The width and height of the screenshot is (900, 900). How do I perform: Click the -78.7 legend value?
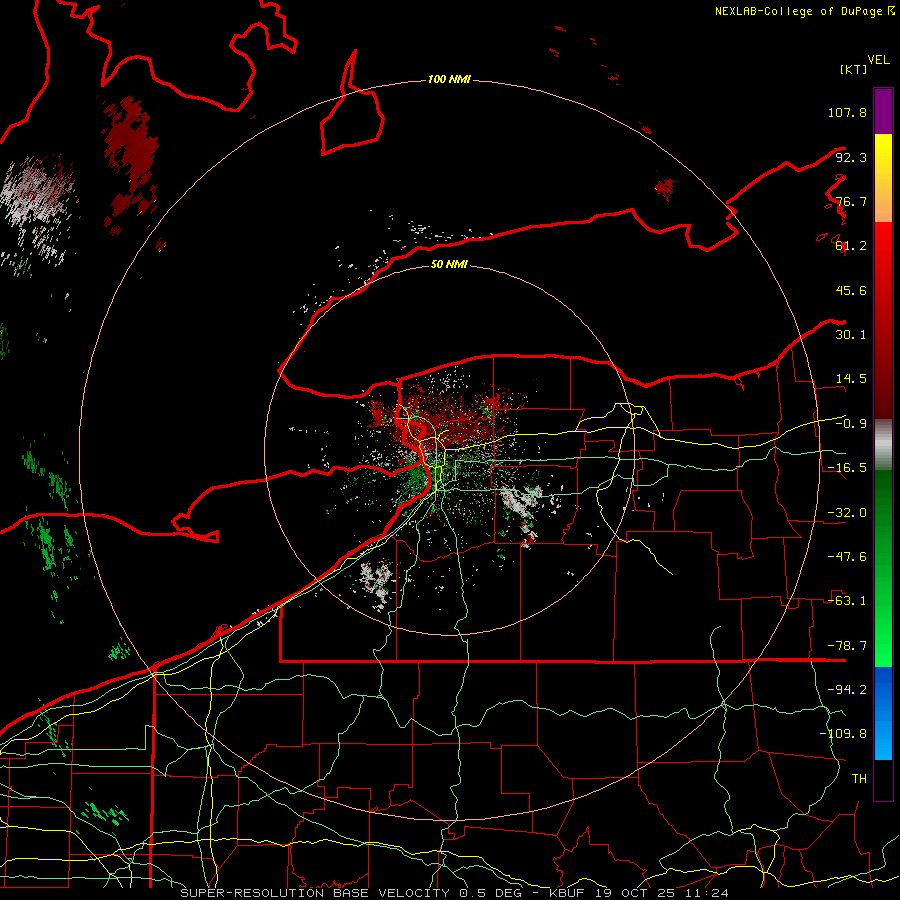tap(847, 646)
